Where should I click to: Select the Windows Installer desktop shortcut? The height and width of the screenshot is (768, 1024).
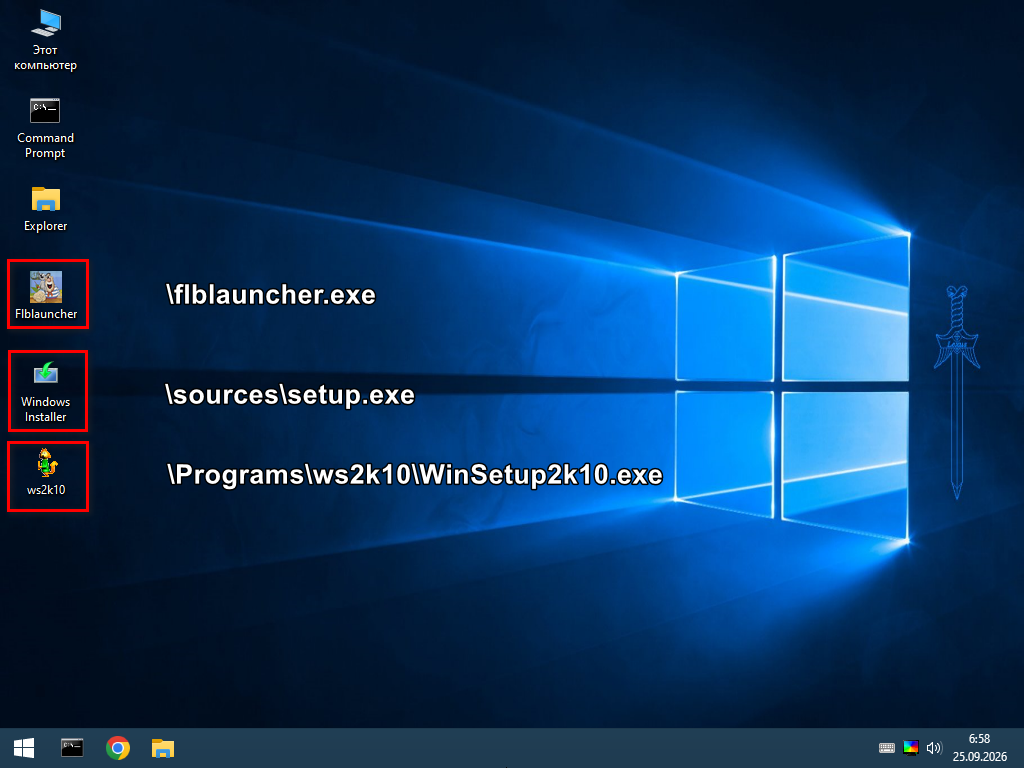coord(45,392)
